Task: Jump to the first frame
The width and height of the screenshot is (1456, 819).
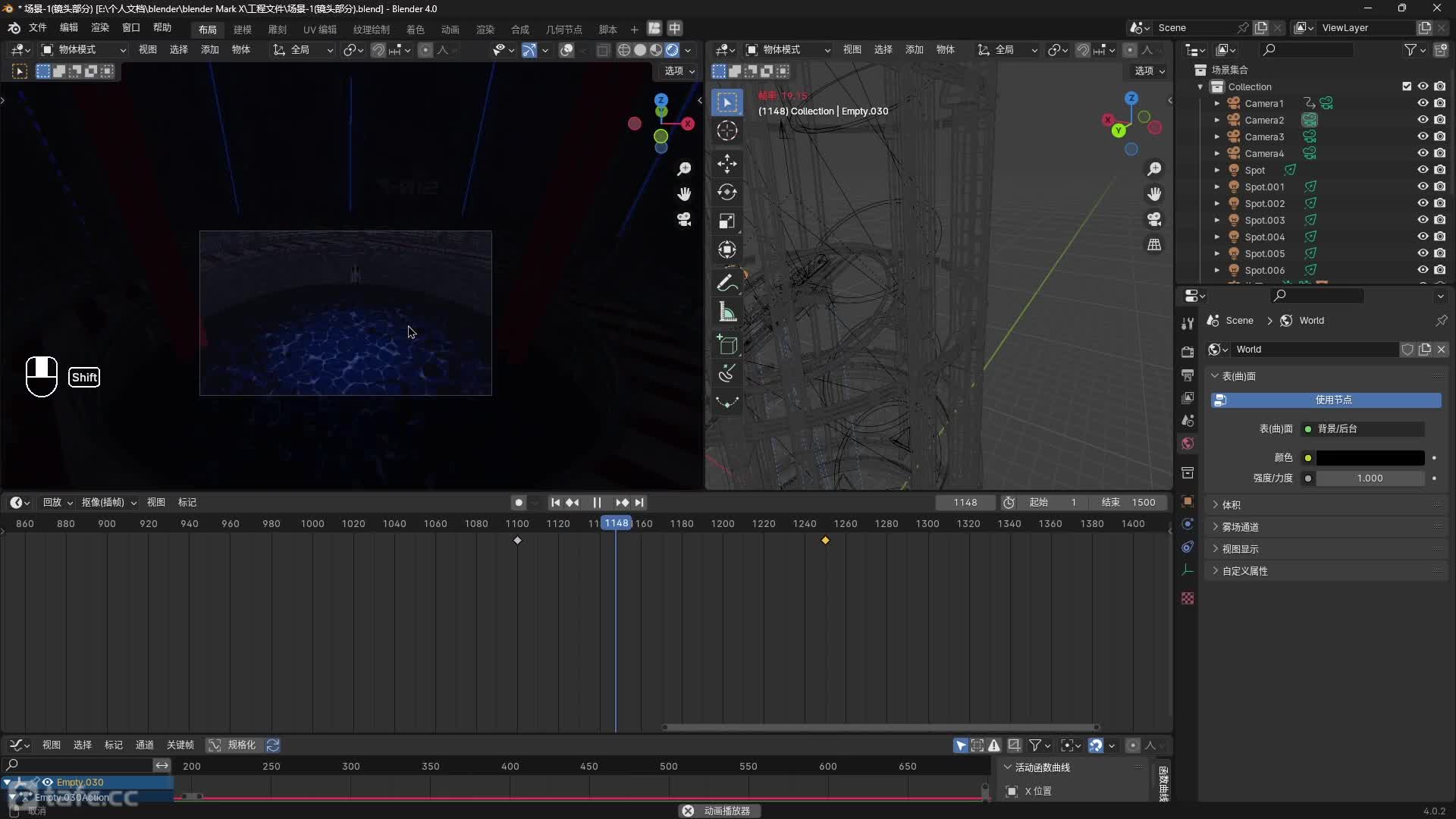Action: pyautogui.click(x=555, y=503)
